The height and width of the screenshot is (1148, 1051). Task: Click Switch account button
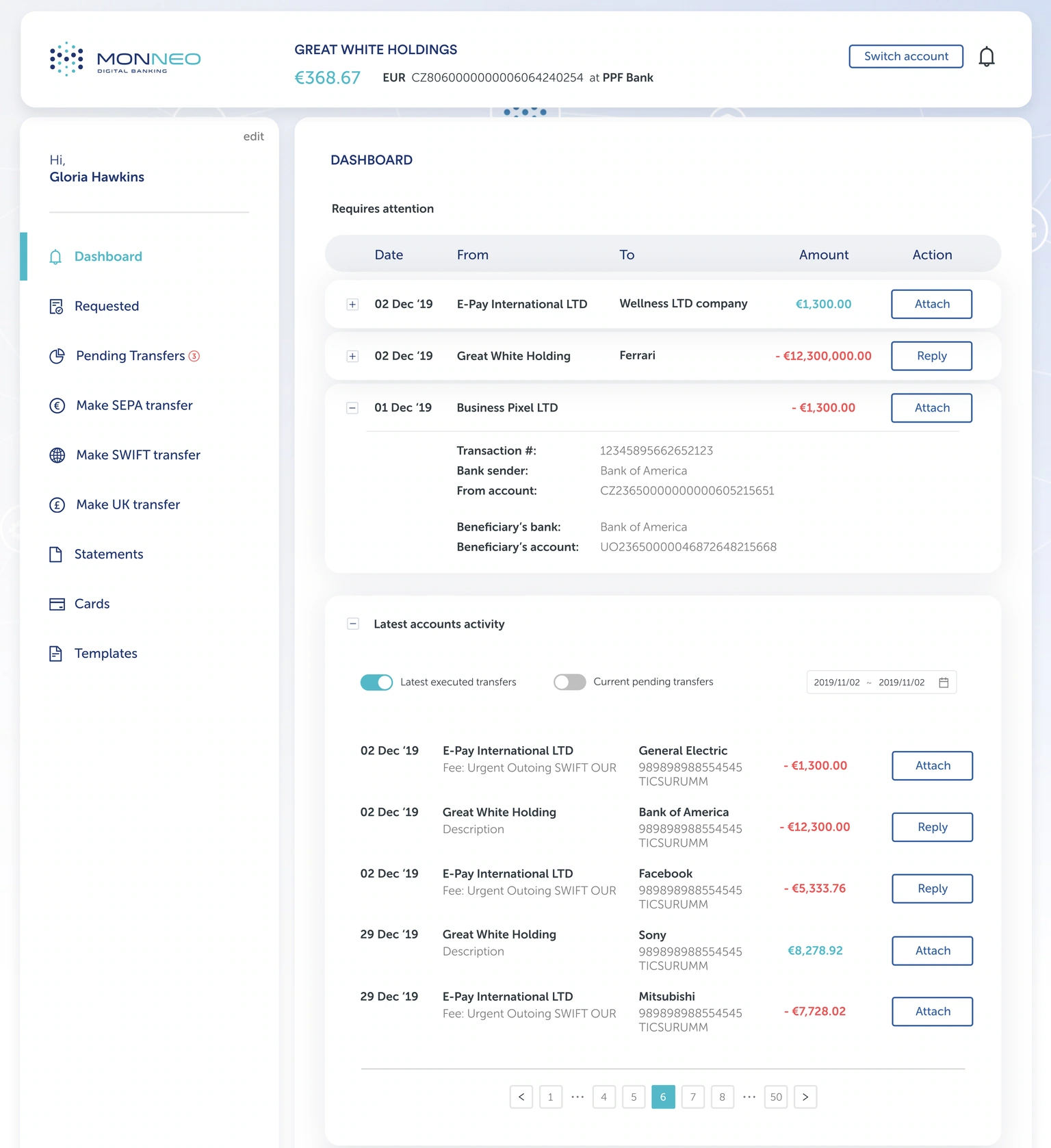pos(906,56)
